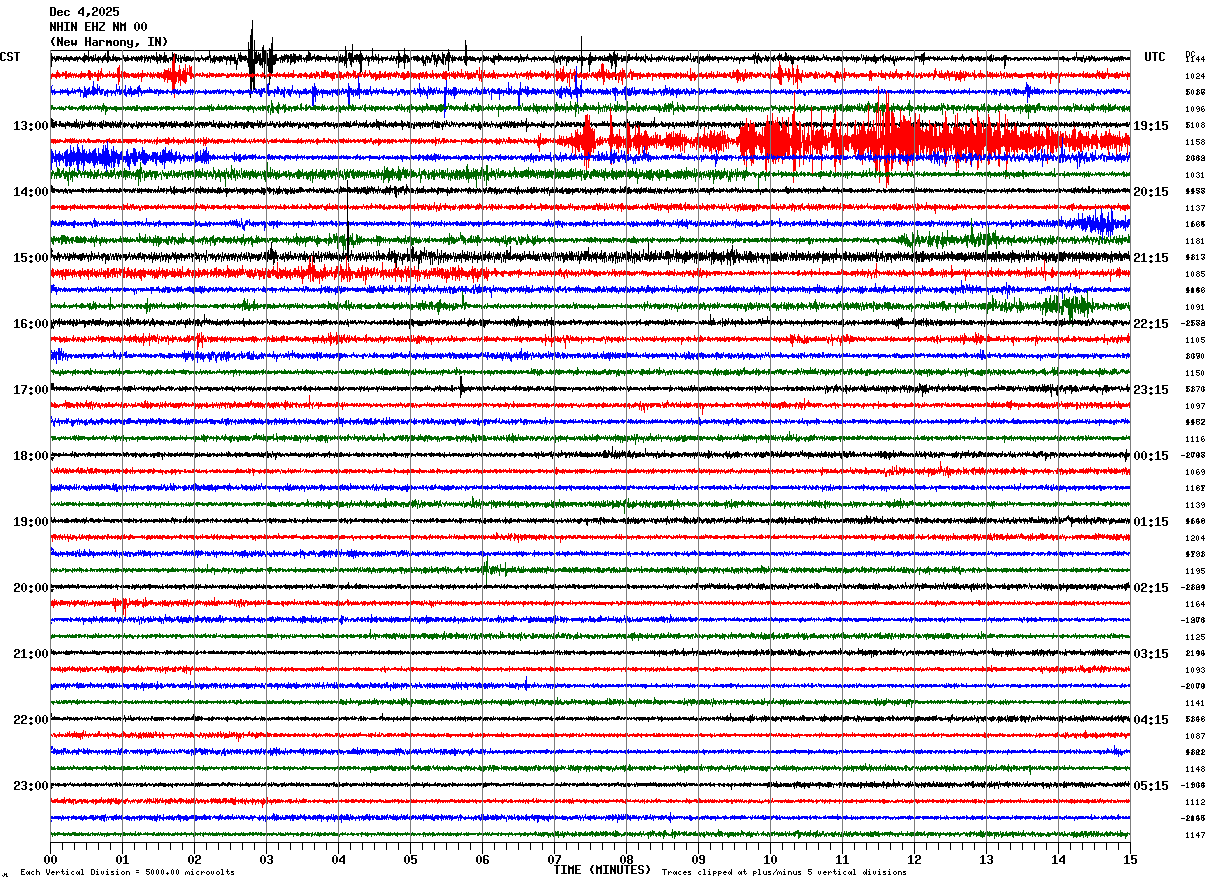Select the 23:00 CST time label
This screenshot has height=886, width=1210.
pyautogui.click(x=30, y=786)
